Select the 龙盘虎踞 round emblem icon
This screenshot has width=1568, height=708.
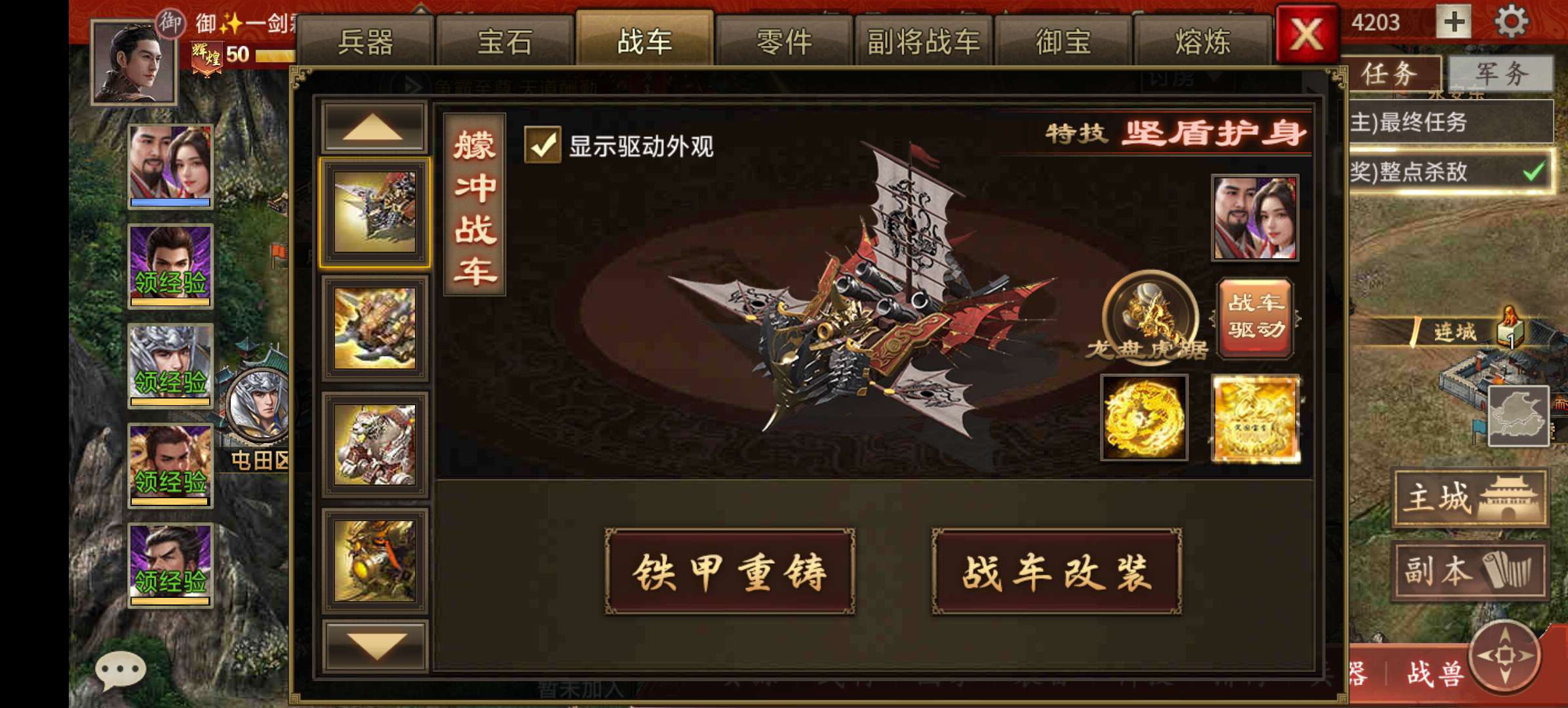(x=1150, y=316)
